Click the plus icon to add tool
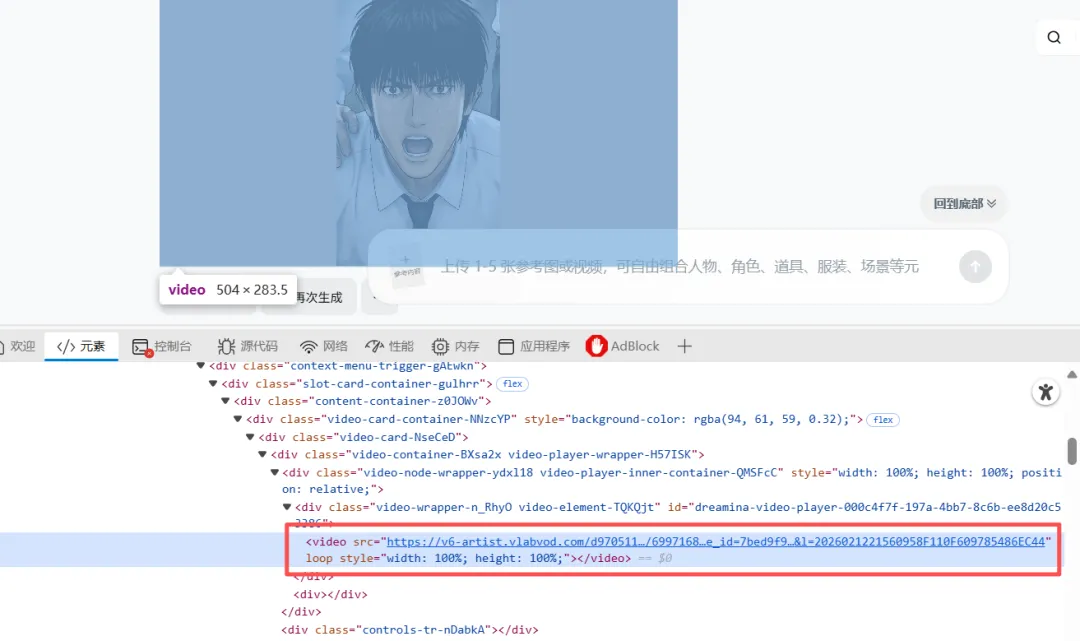Screen dimensions: 1080x641 (684, 346)
